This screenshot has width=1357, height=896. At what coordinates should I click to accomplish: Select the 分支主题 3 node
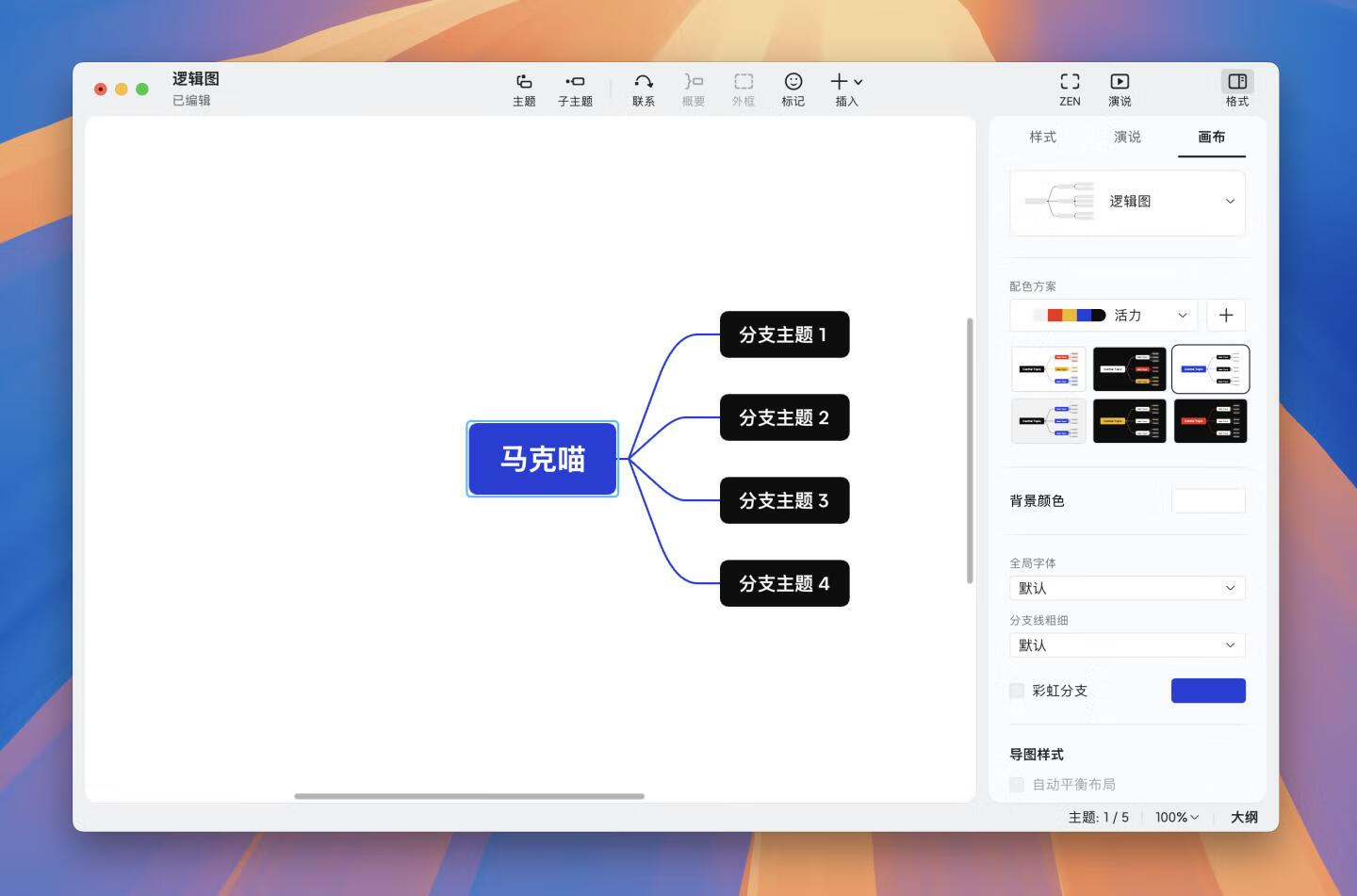pos(784,500)
